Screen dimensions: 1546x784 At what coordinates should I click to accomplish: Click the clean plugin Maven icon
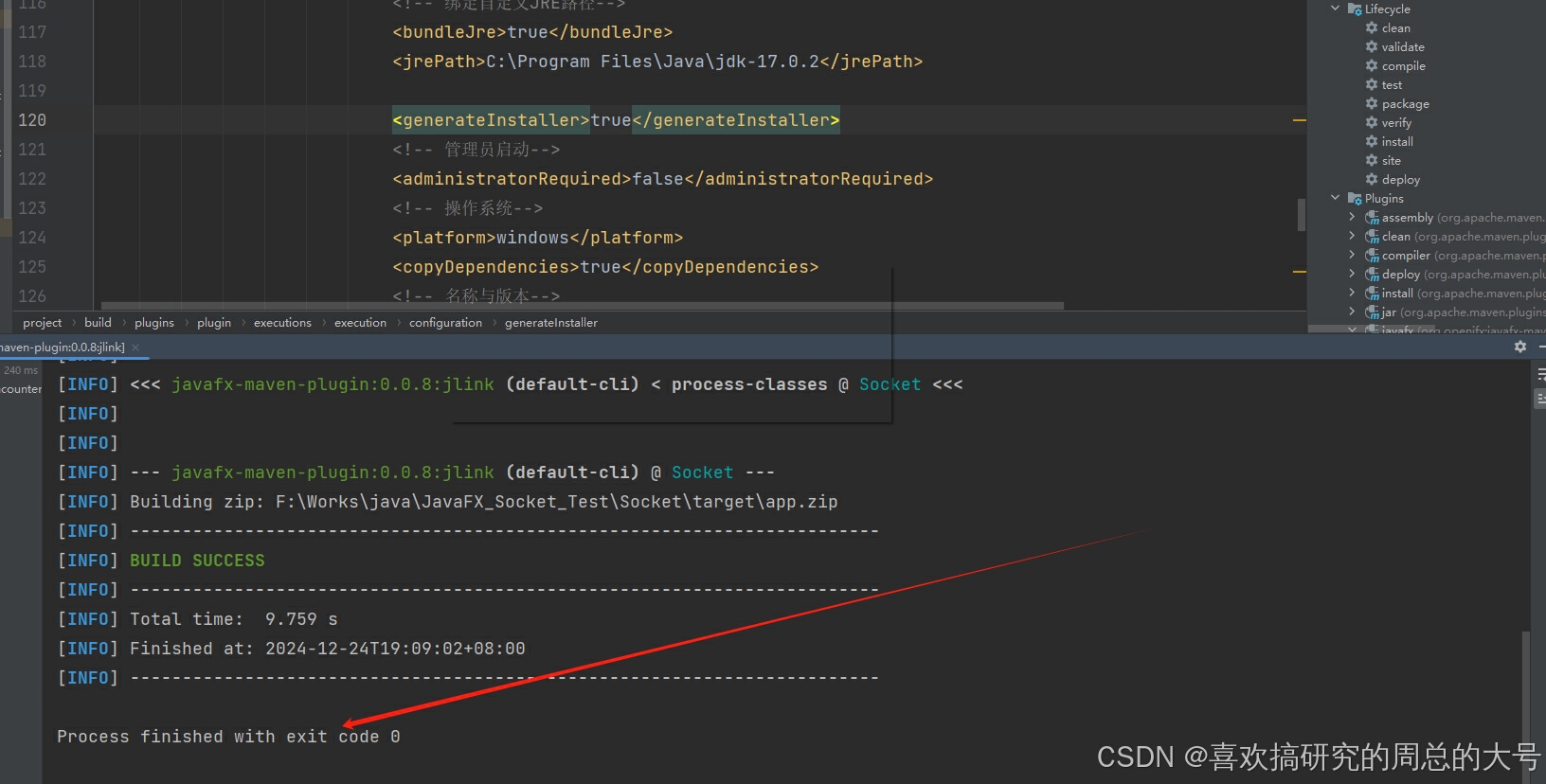[x=1372, y=236]
